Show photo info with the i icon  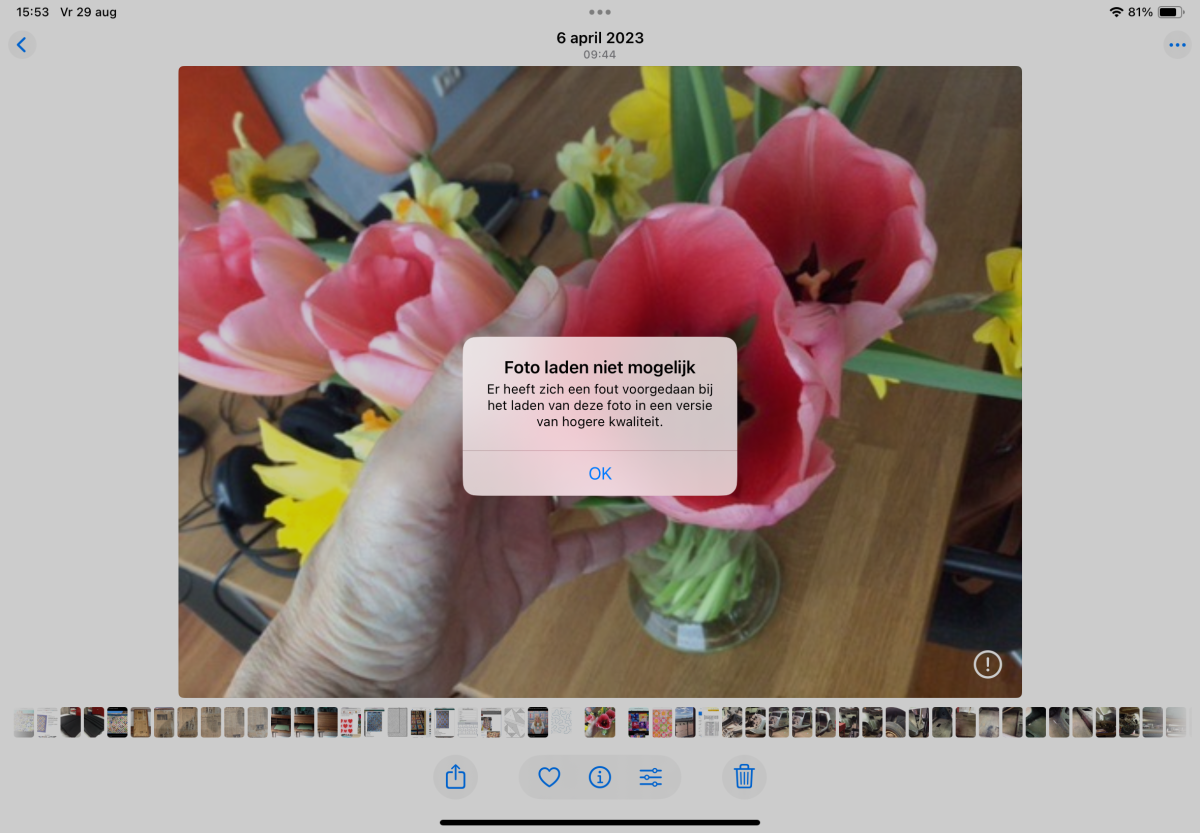pyautogui.click(x=600, y=777)
